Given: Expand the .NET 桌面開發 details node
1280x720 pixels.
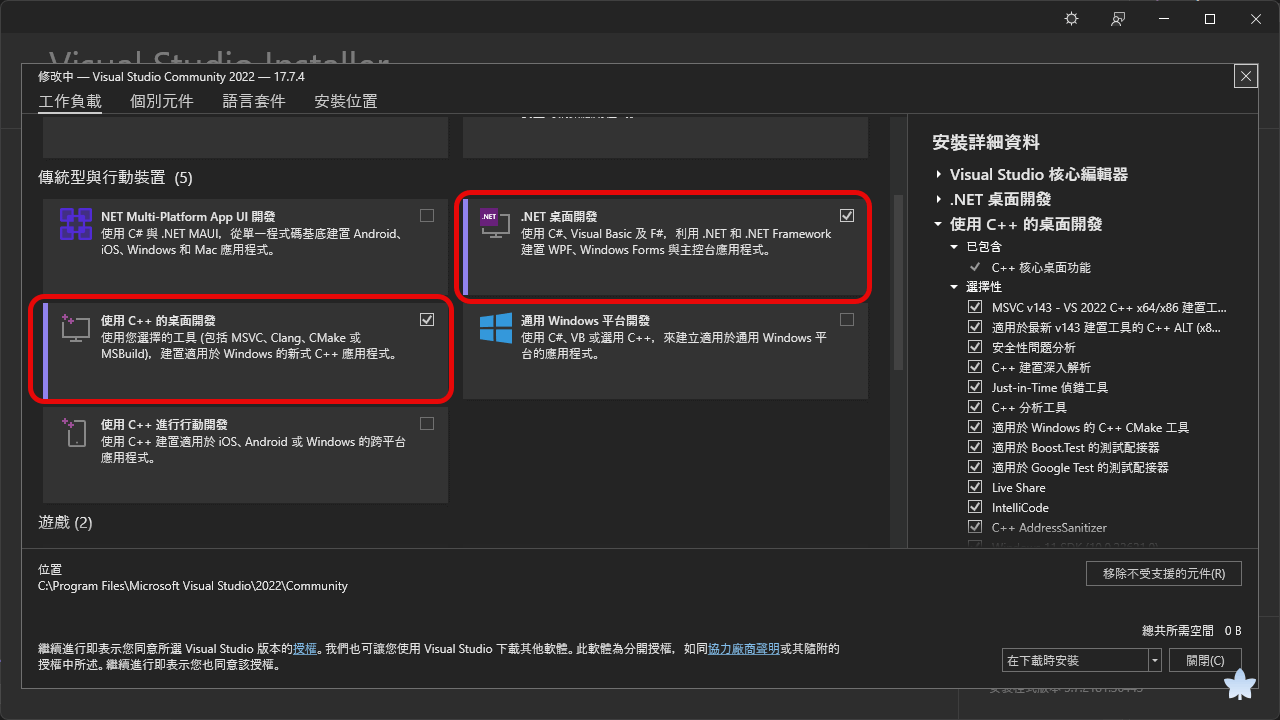Looking at the screenshot, I should click(x=939, y=199).
